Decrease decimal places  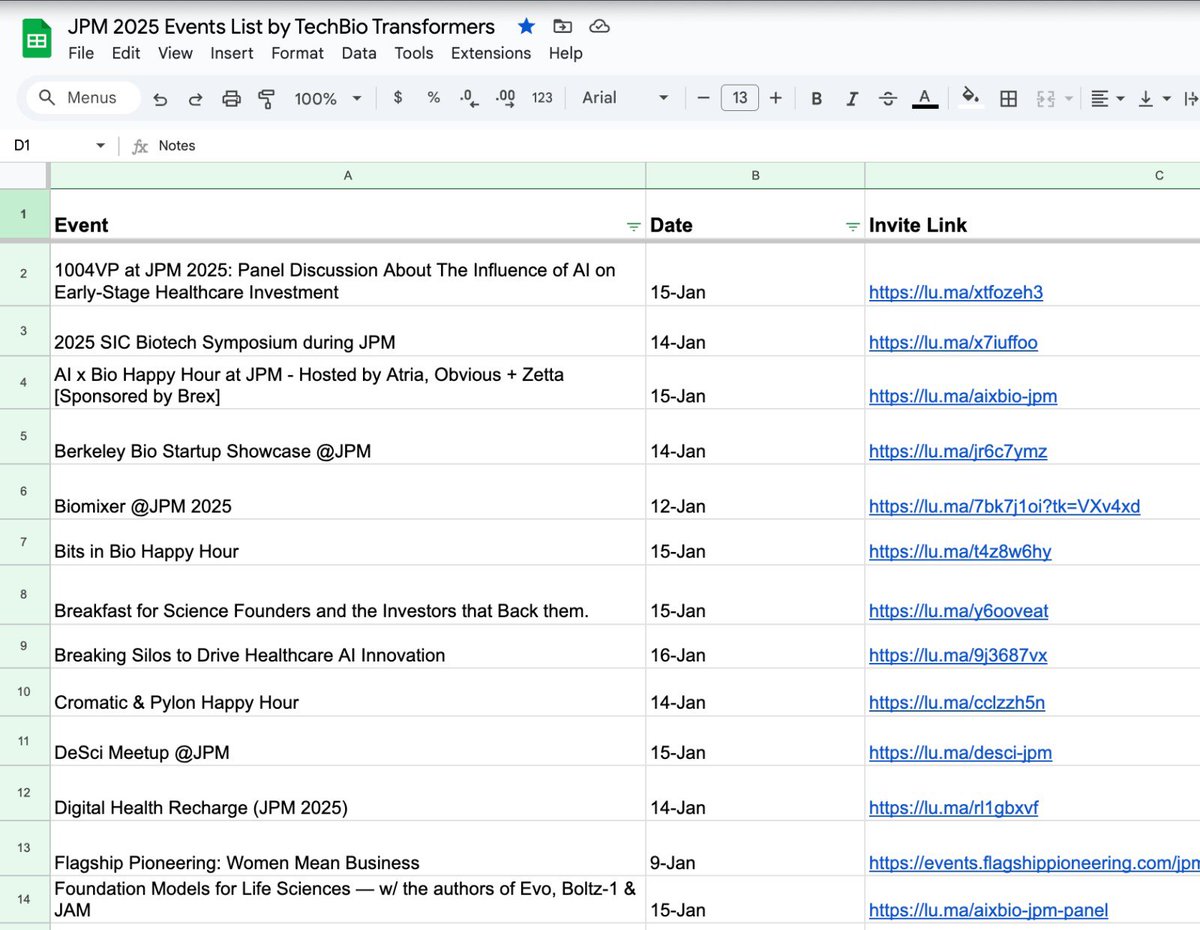tap(468, 98)
